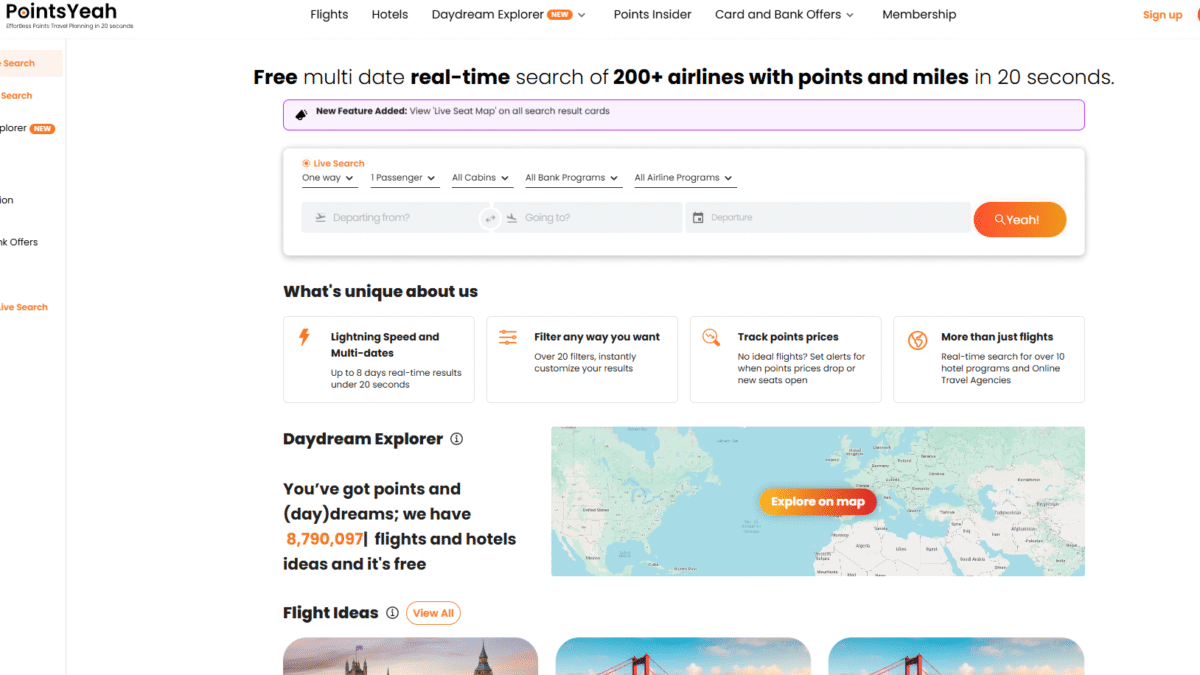Click the lightning bolt icon
This screenshot has height=675, width=1200.
[x=305, y=337]
